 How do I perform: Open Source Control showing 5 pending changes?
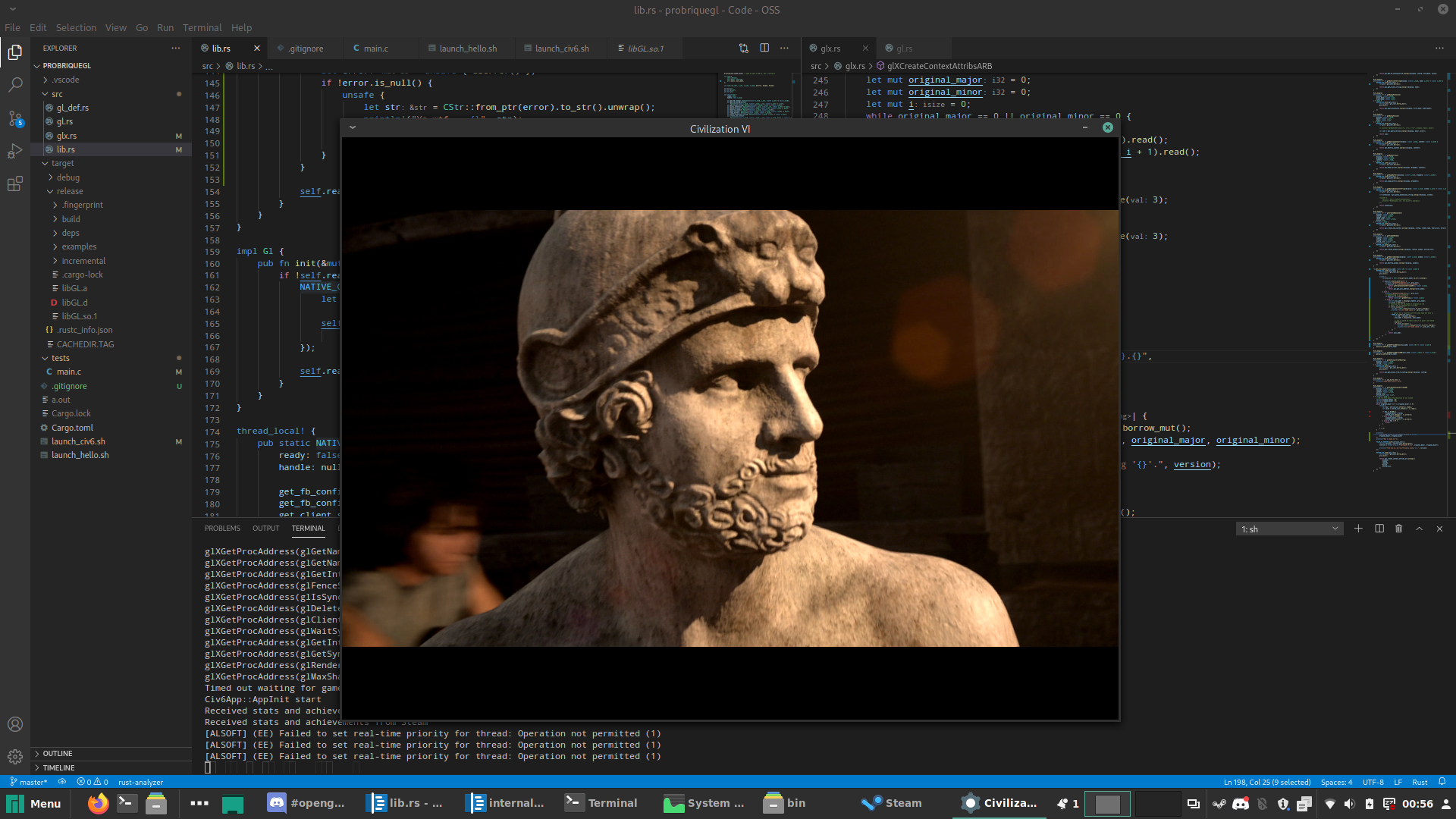[x=15, y=118]
